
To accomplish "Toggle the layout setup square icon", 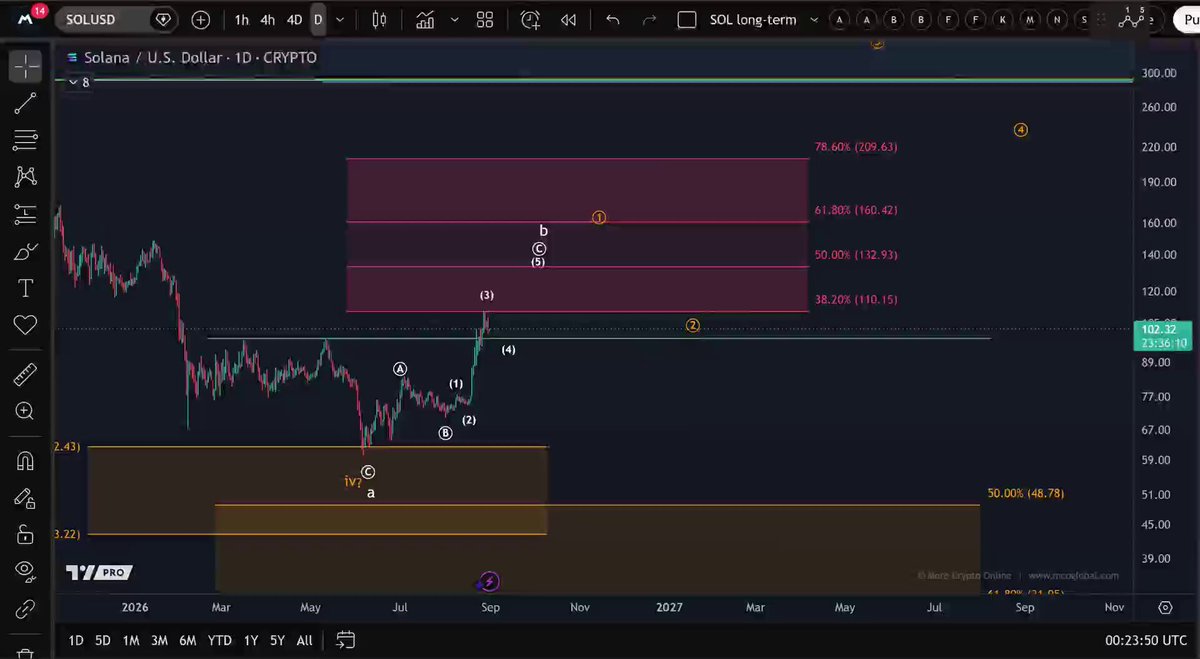I will point(687,20).
